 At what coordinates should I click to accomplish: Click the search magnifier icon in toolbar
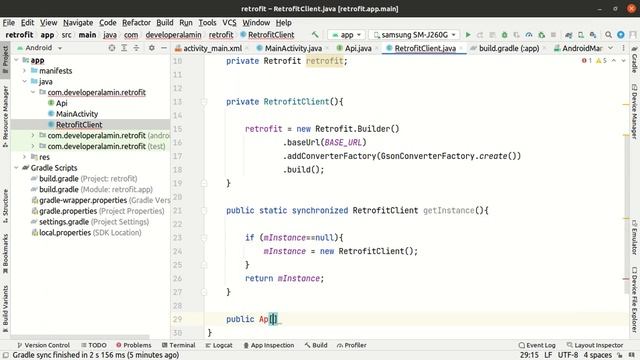click(608, 35)
